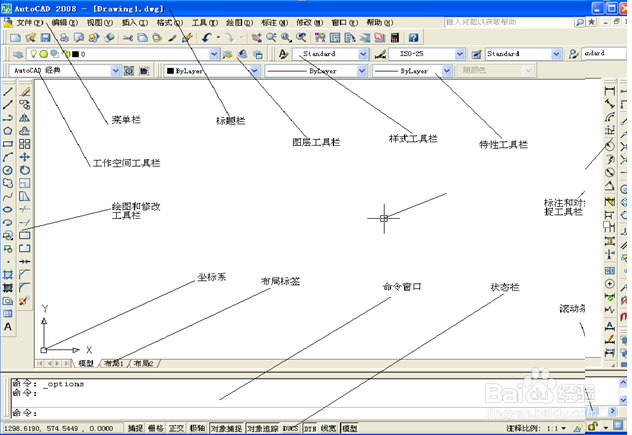Toggle 极轴 (Polar) tracking
Viewport: 632px width, 435px height.
coord(197,428)
